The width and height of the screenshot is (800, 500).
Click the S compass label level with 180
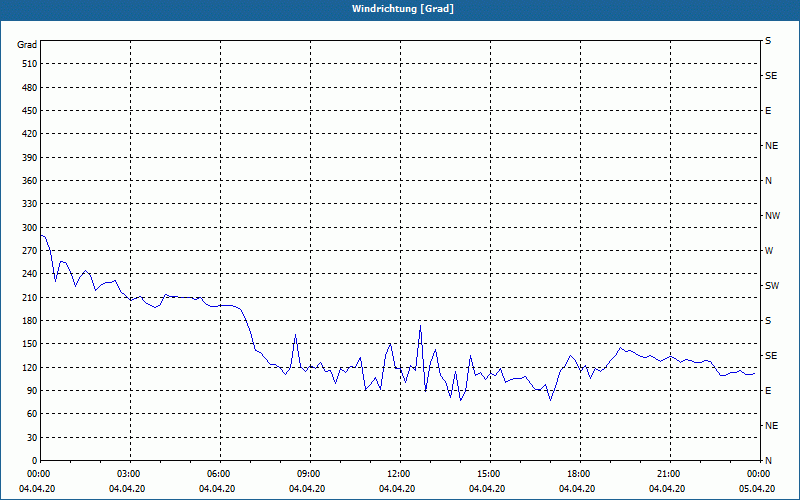[x=768, y=321]
